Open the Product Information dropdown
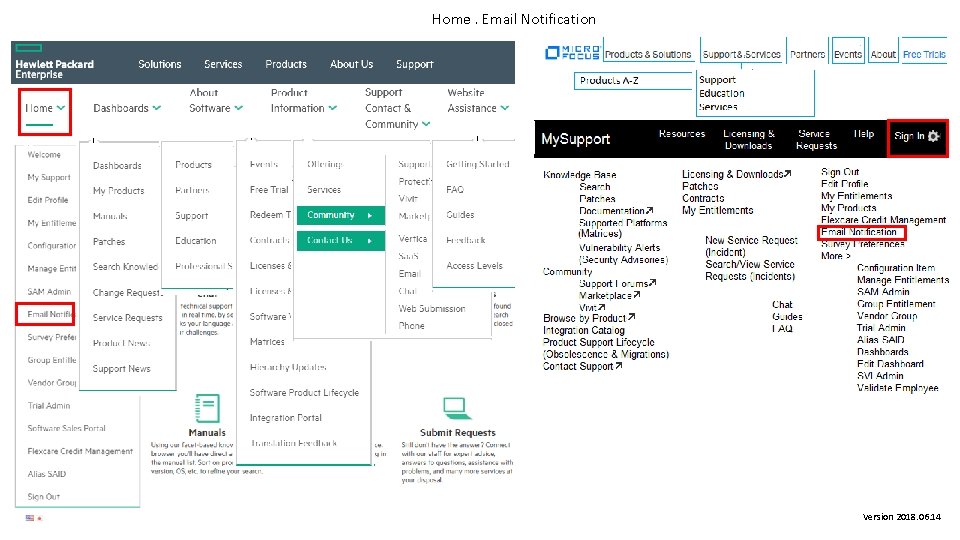This screenshot has height=540, width=960. [x=304, y=100]
